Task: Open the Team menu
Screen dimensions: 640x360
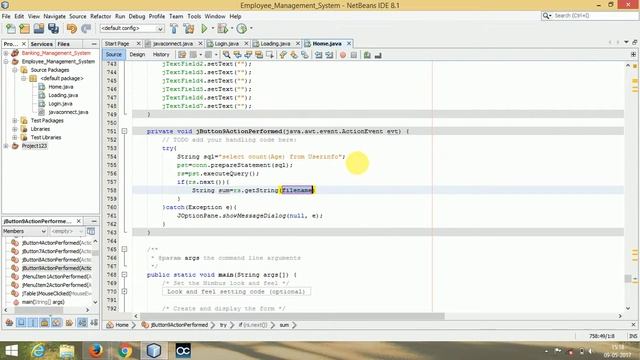Action: [176, 16]
